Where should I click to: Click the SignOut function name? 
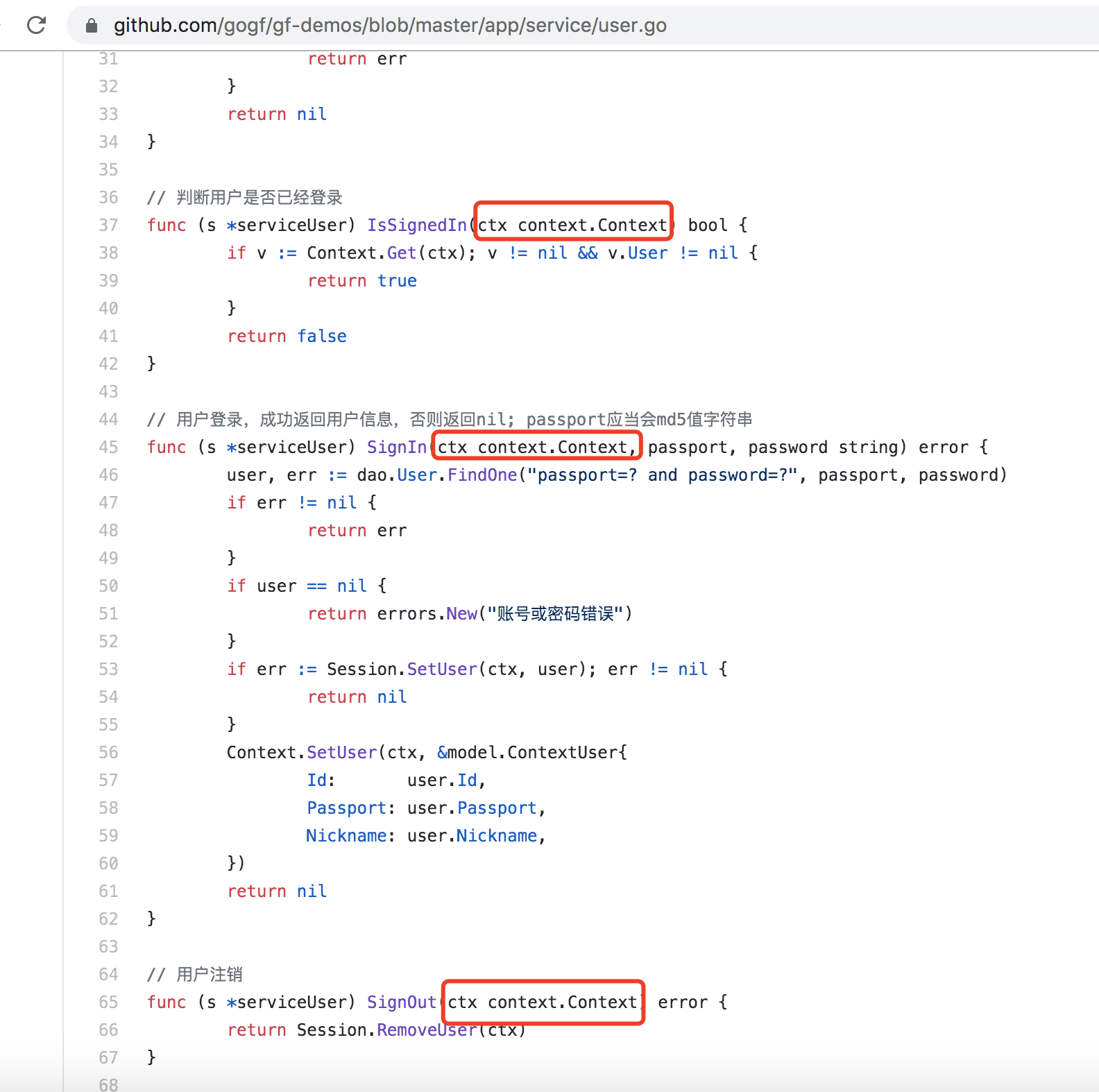coord(402,1003)
